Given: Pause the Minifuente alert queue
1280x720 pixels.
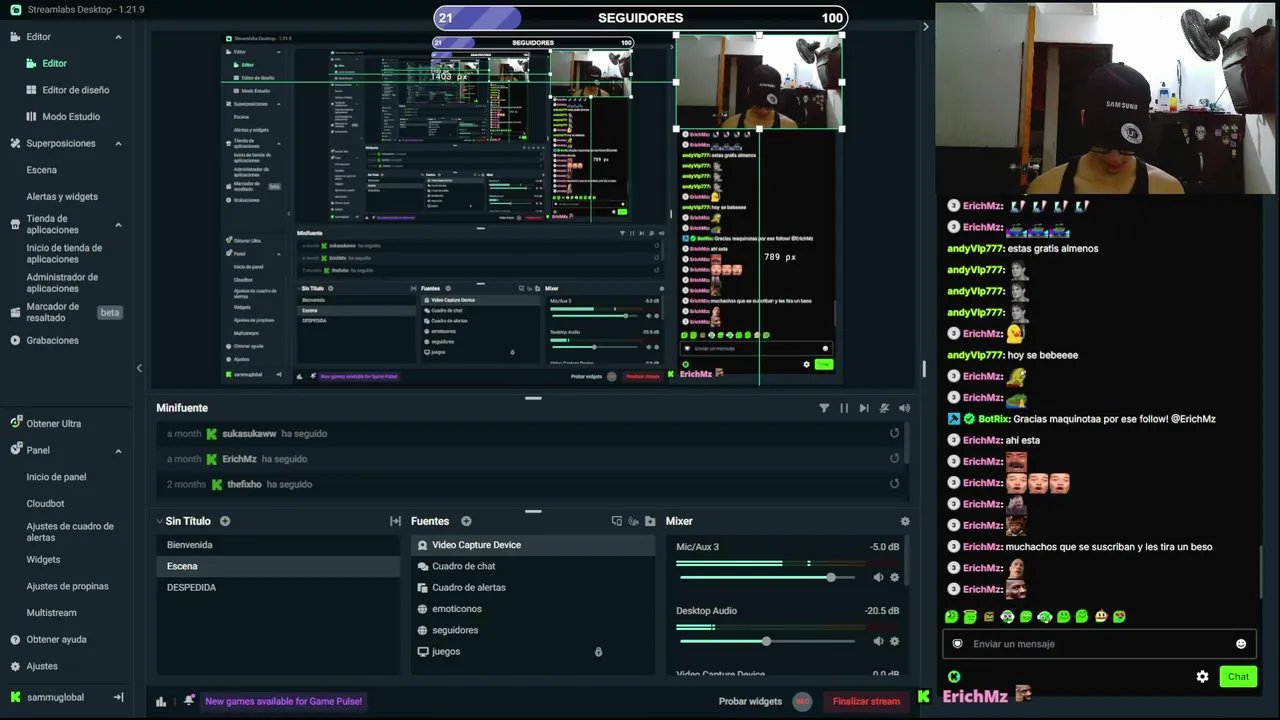Looking at the screenshot, I should [844, 408].
